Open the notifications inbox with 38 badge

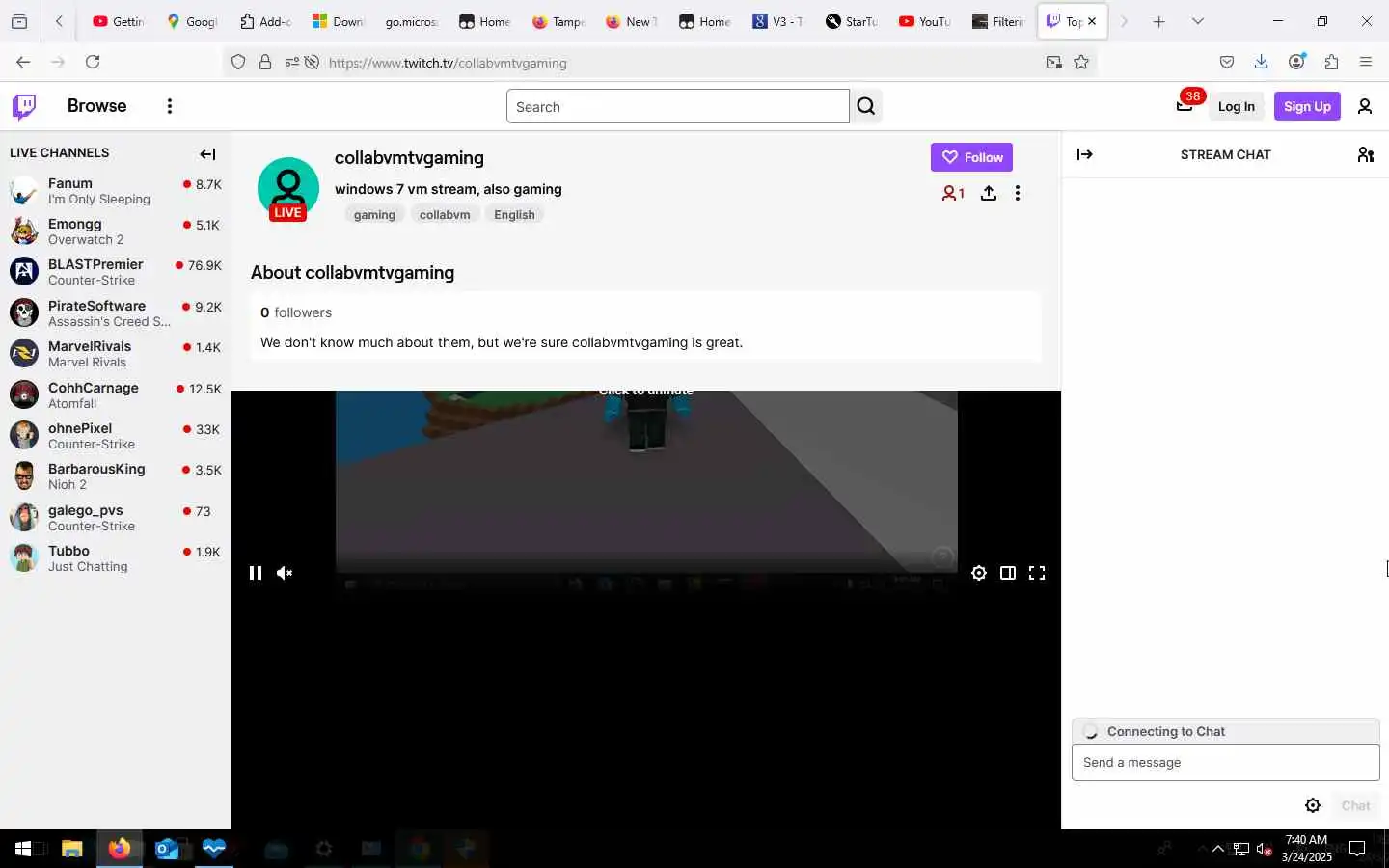coord(1185,105)
